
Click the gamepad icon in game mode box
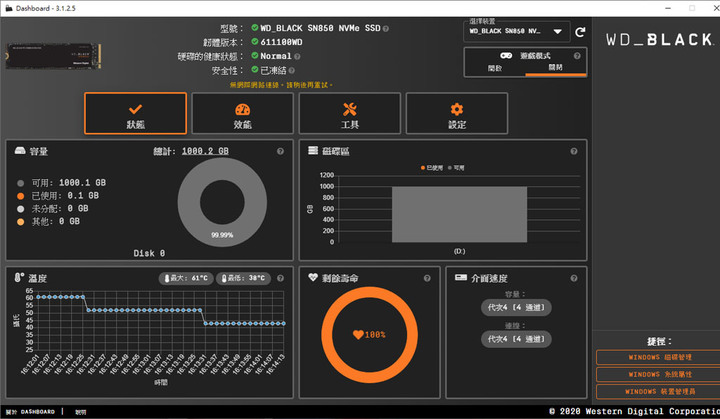click(506, 56)
